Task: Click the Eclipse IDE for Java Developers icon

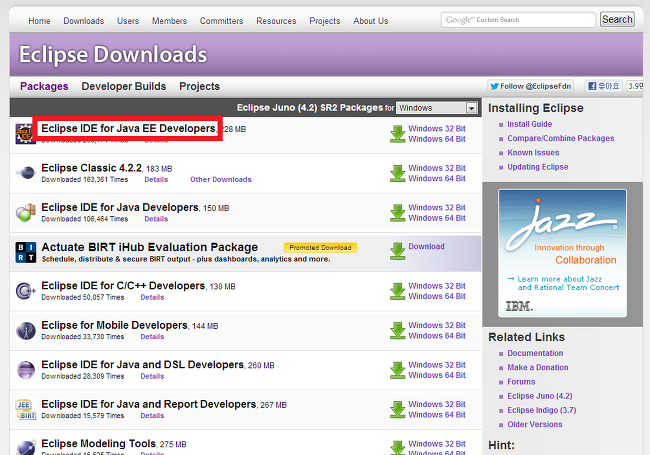Action: [x=26, y=212]
